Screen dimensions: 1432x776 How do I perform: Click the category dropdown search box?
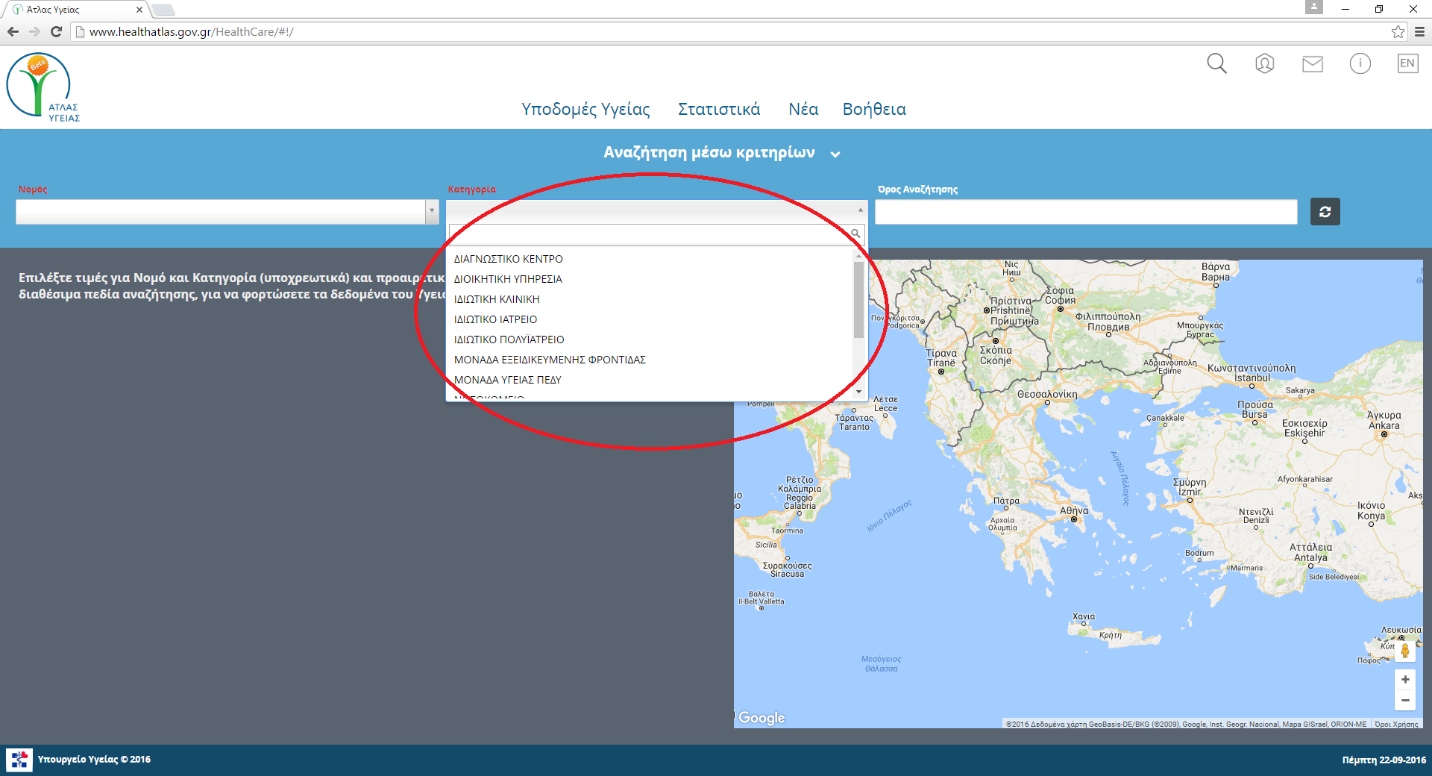click(x=656, y=234)
